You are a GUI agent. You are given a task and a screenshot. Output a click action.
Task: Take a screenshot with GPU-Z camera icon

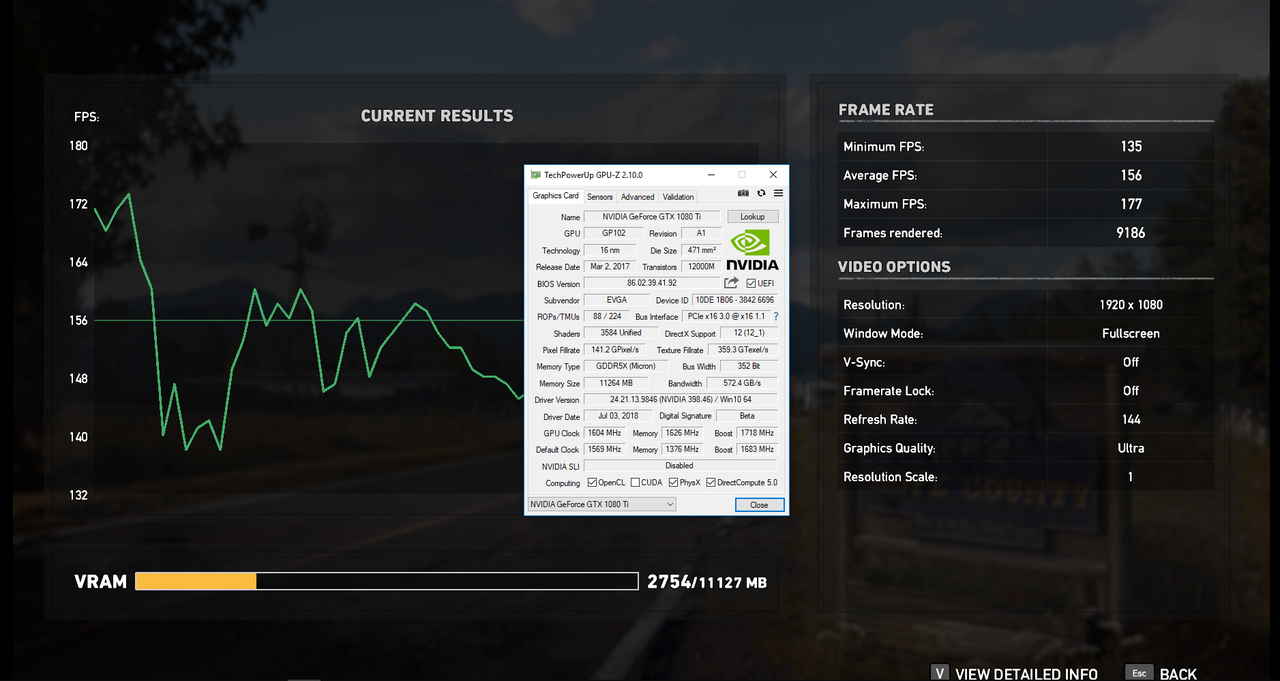point(743,193)
